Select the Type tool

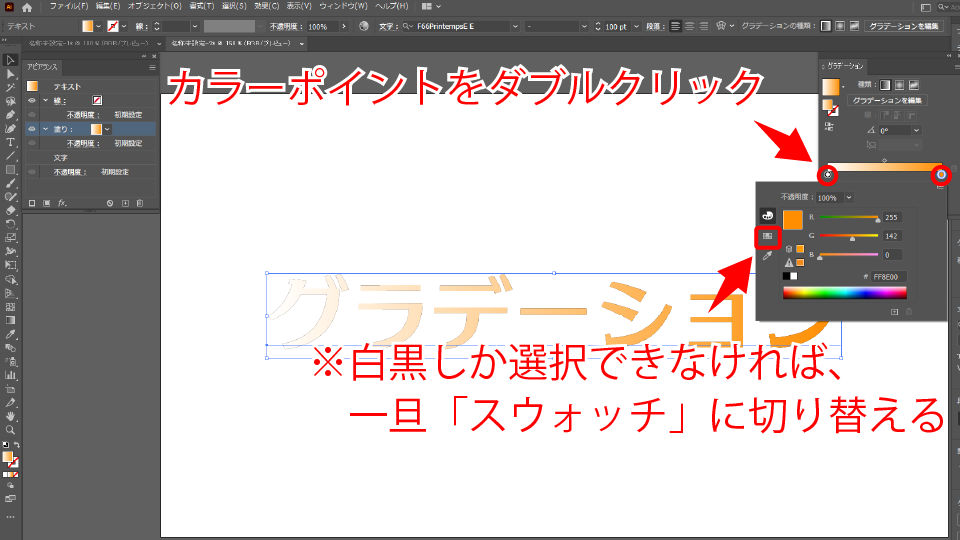[x=10, y=142]
